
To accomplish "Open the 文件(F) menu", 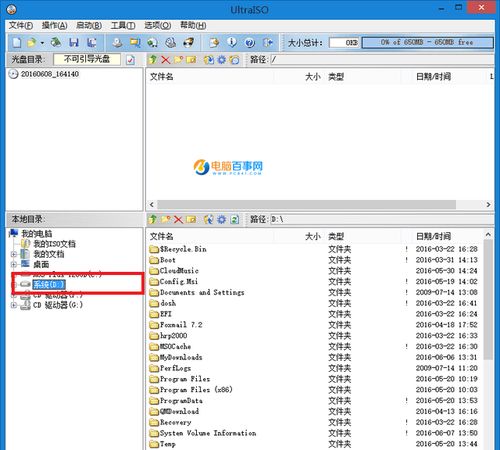I will pos(21,25).
